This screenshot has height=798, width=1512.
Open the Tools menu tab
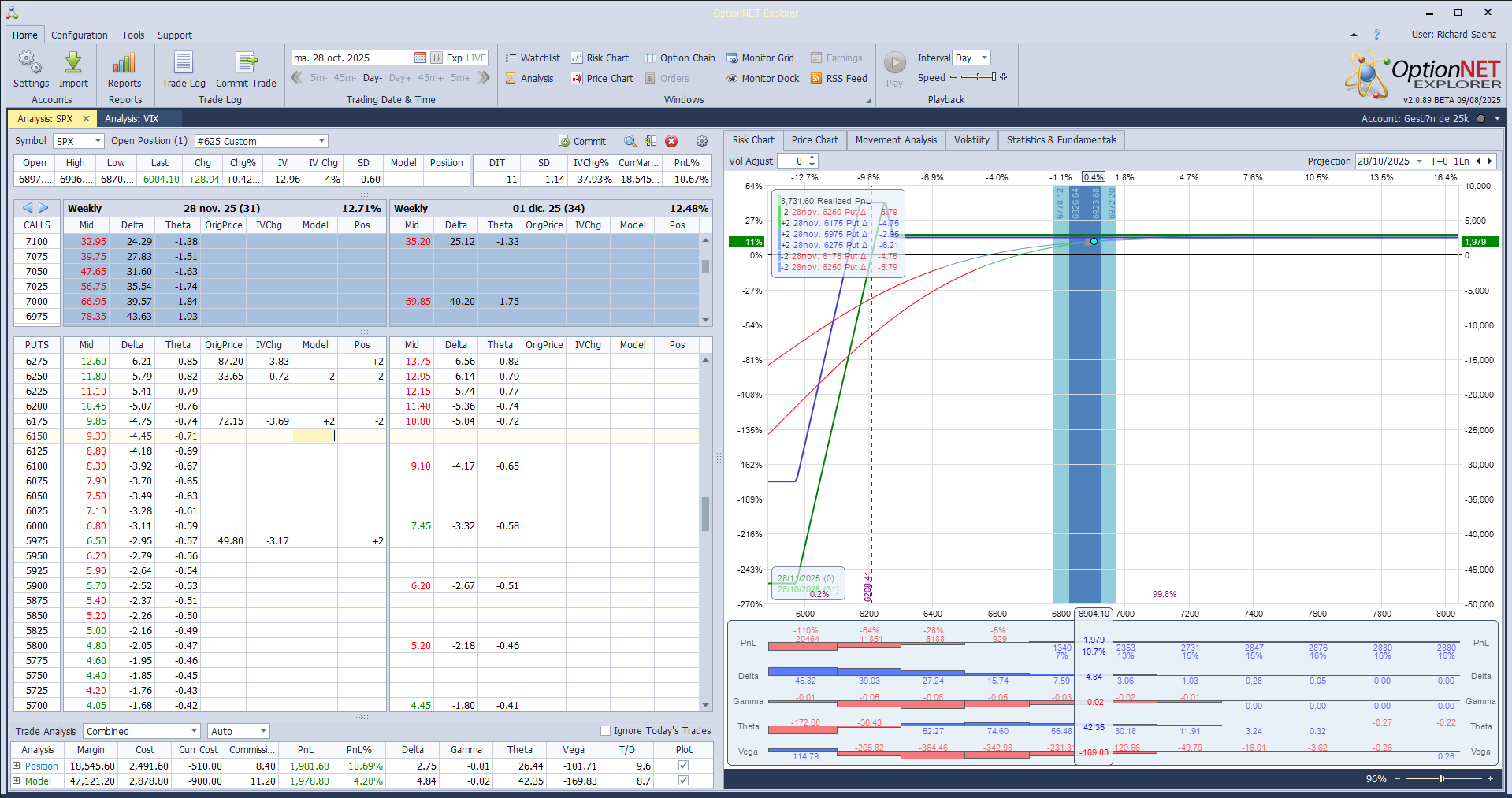133,35
